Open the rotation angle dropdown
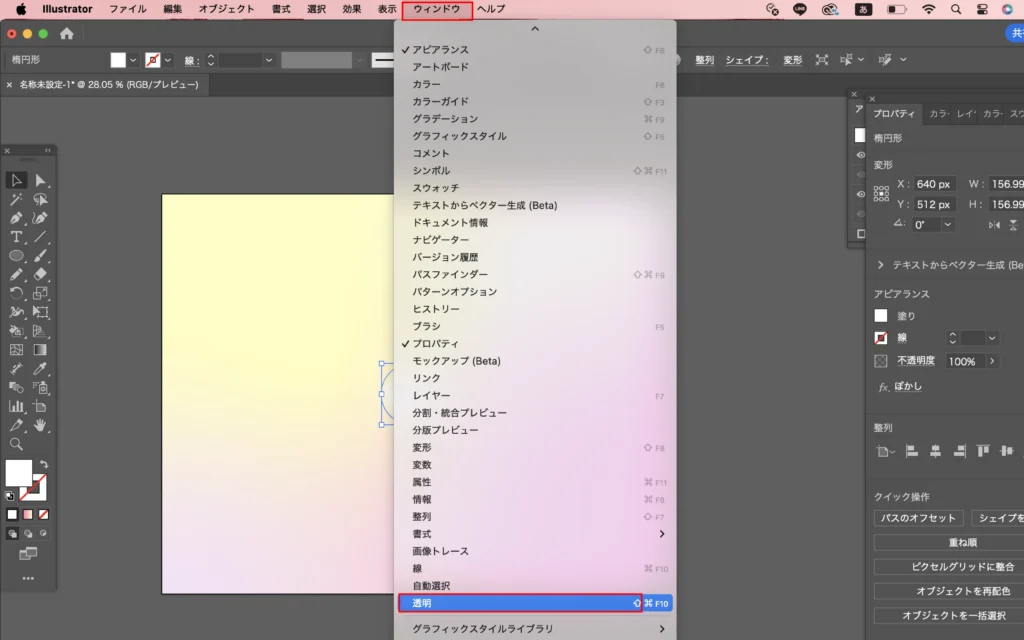The image size is (1024, 640). [x=947, y=225]
